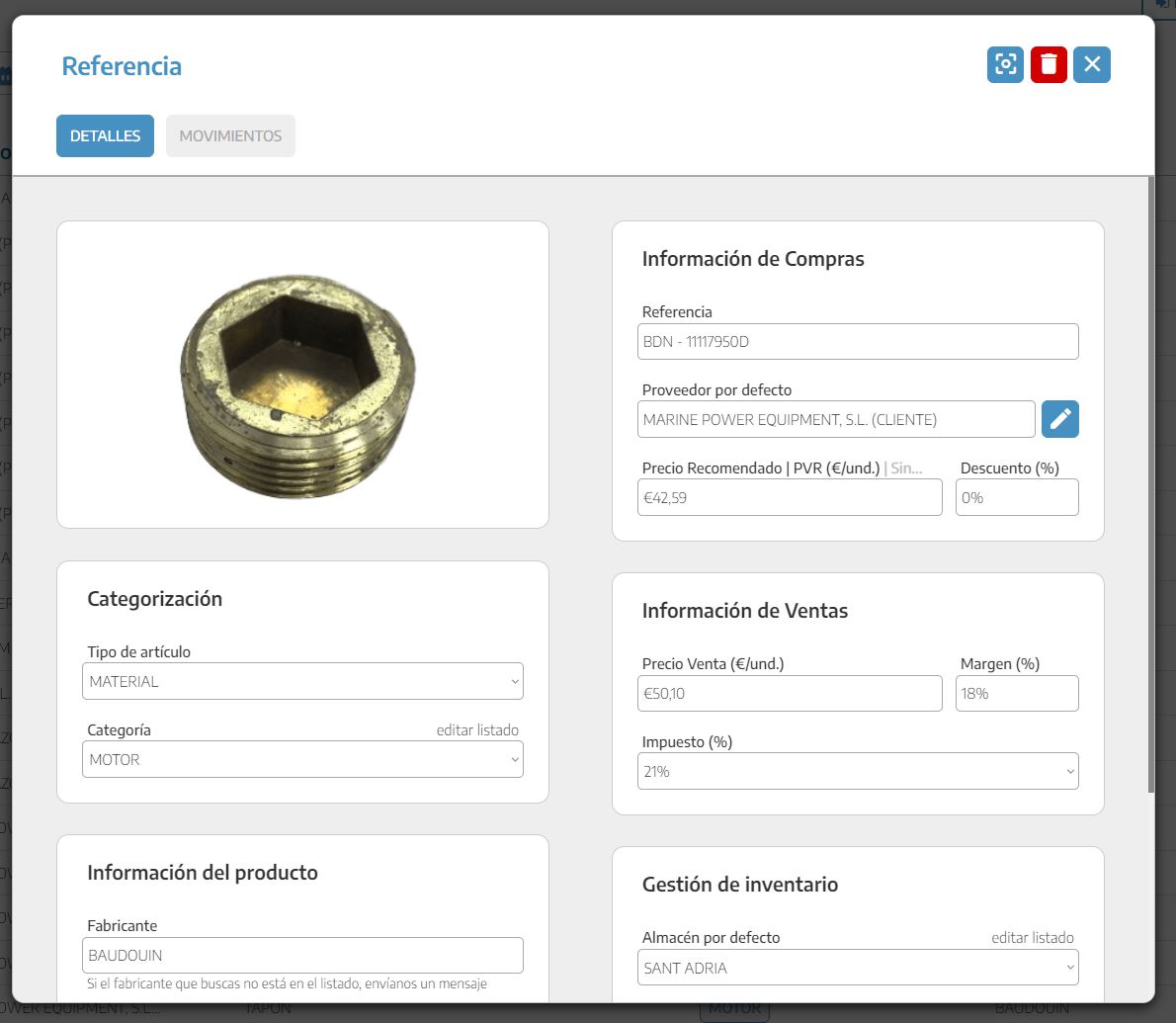Viewport: 1176px width, 1023px height.
Task: Expand the Categoría dropdown
Action: coord(302,759)
